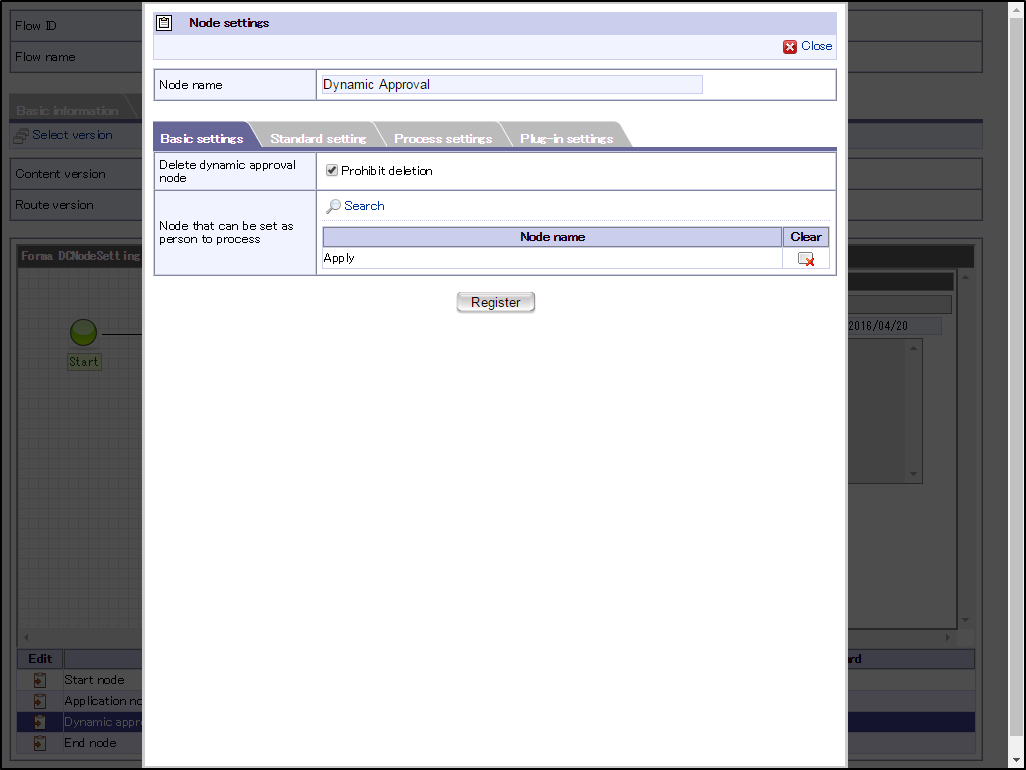Click the edit icon for End node row
This screenshot has width=1026, height=770.
[40, 743]
